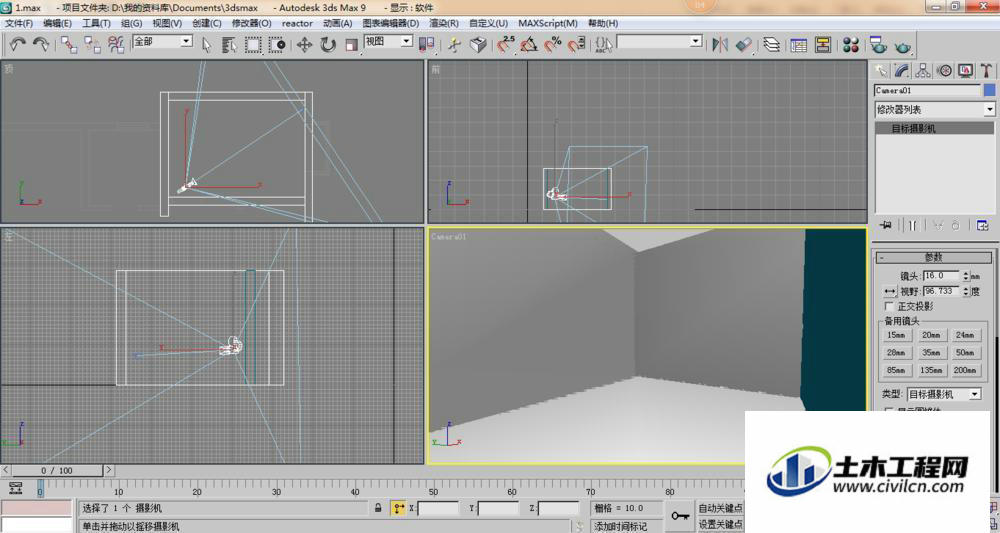Image resolution: width=1000 pixels, height=533 pixels.
Task: Open 工具(T) menu
Action: 96,23
